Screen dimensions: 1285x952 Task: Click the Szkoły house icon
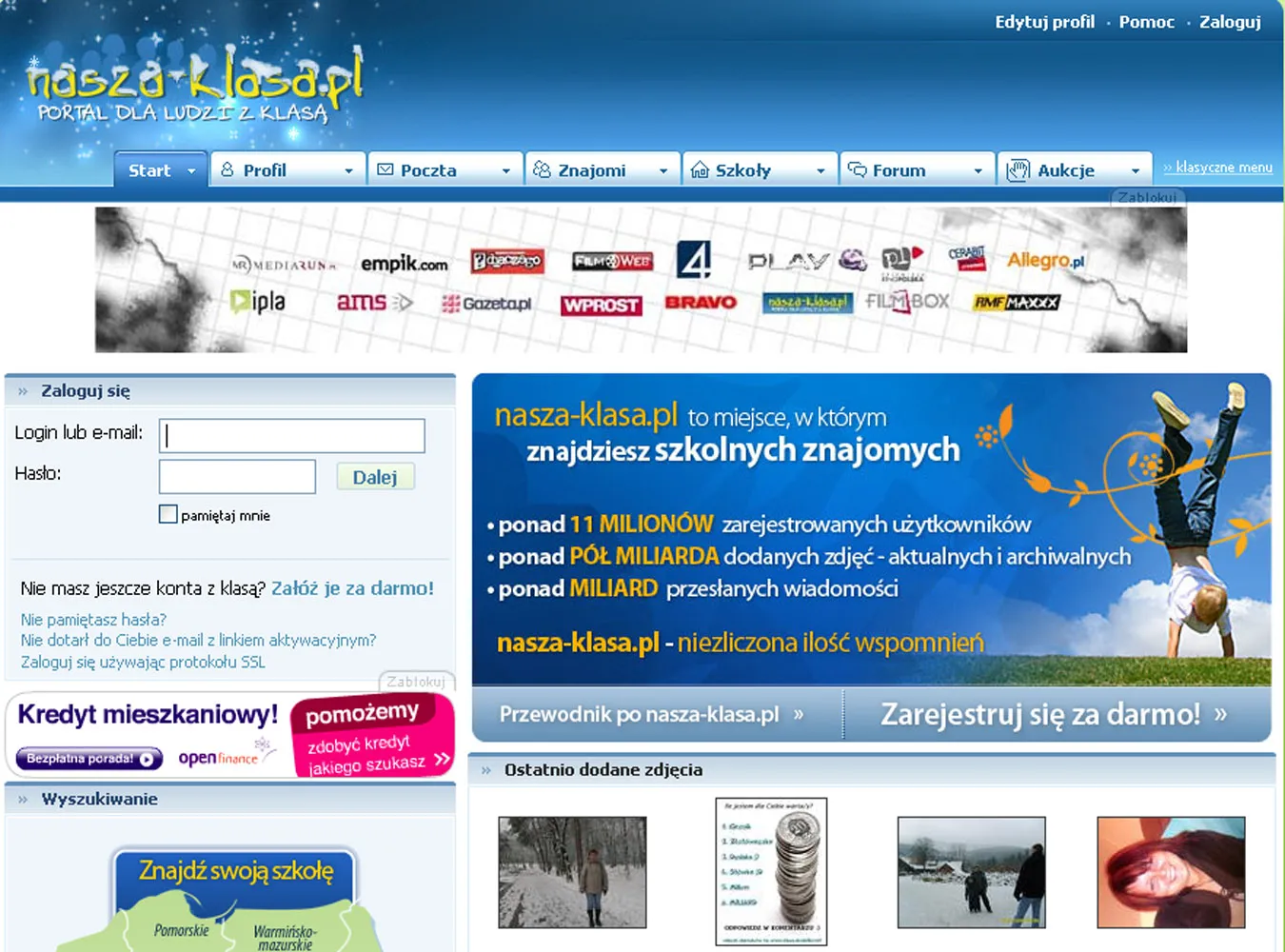pyautogui.click(x=702, y=169)
